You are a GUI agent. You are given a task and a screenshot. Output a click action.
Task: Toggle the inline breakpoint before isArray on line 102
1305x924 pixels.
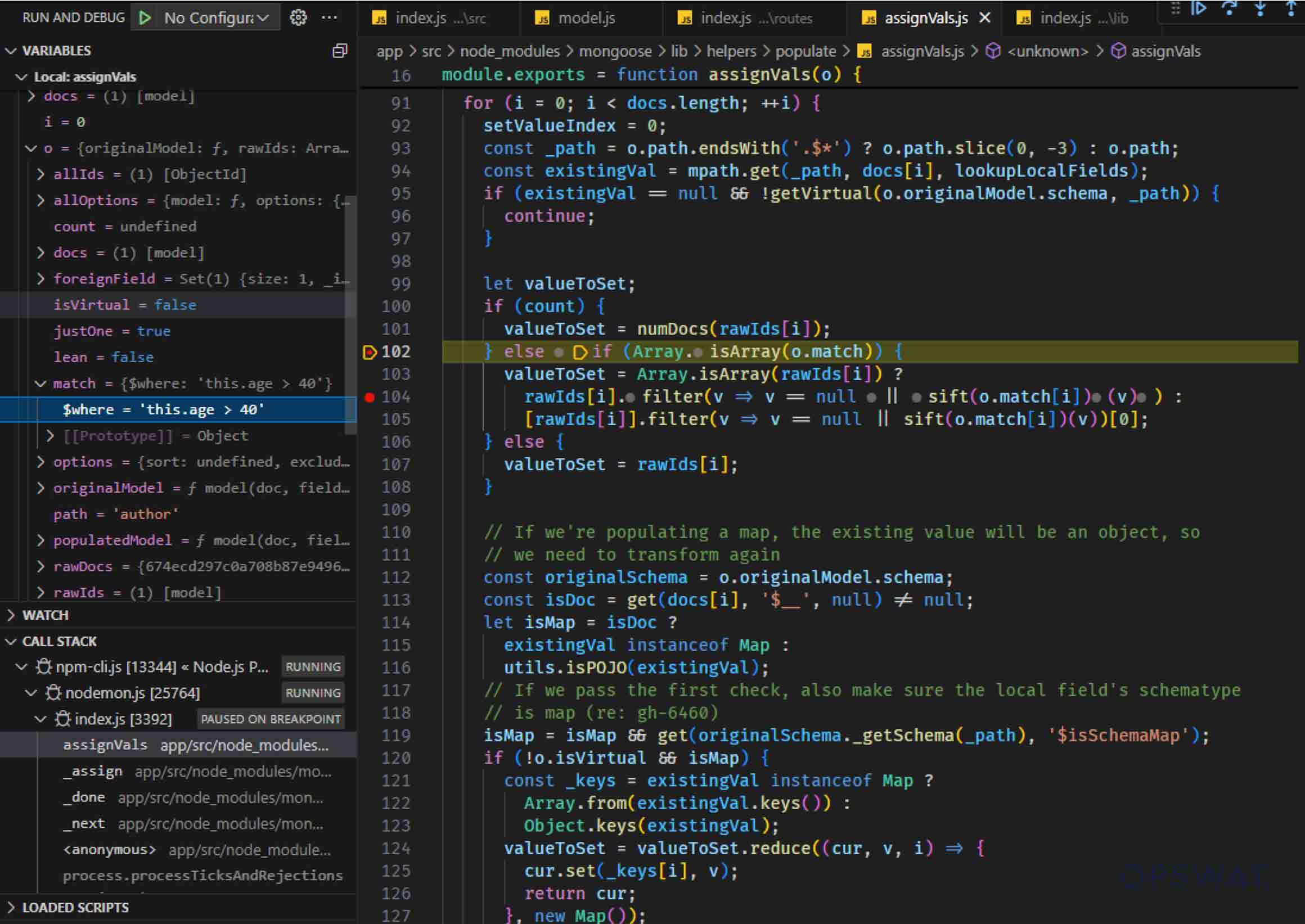pyautogui.click(x=697, y=353)
